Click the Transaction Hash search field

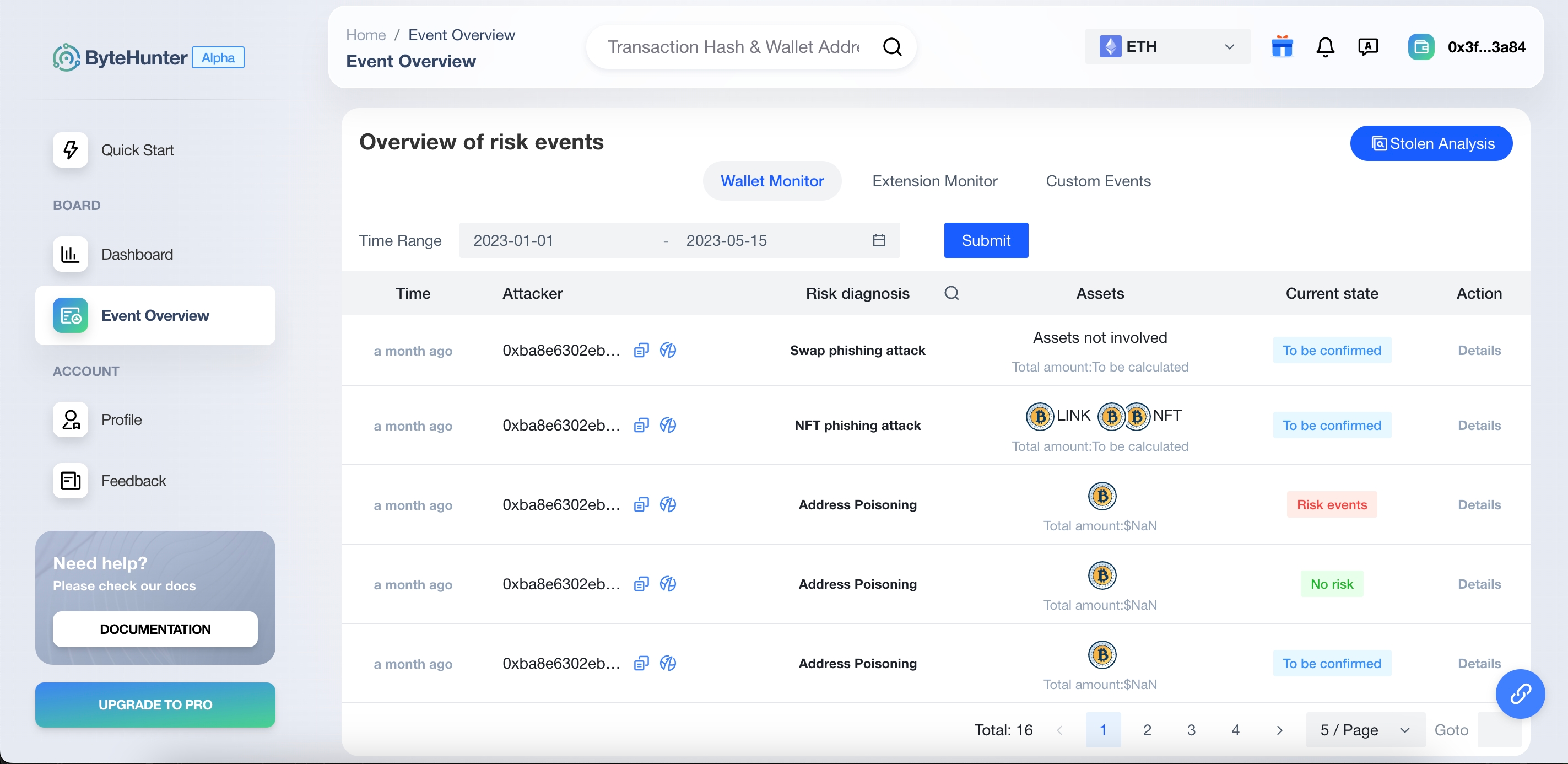(x=733, y=47)
